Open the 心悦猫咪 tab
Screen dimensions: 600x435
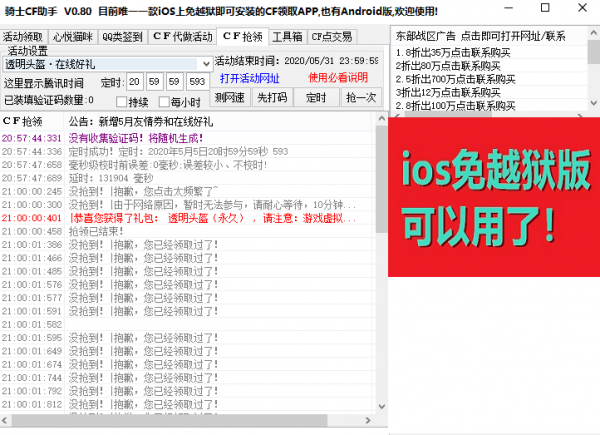73,37
